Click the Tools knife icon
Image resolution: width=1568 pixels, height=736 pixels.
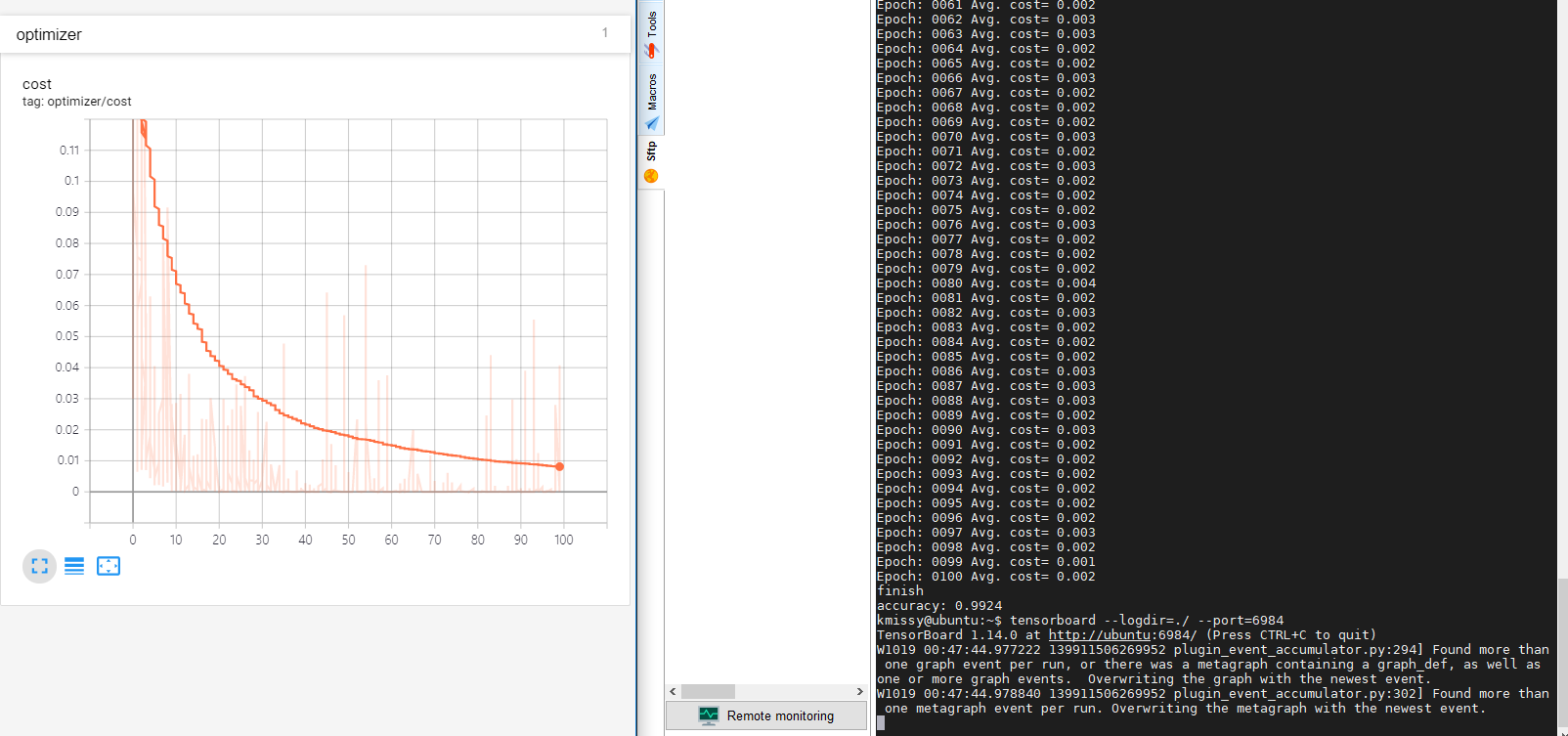point(651,50)
